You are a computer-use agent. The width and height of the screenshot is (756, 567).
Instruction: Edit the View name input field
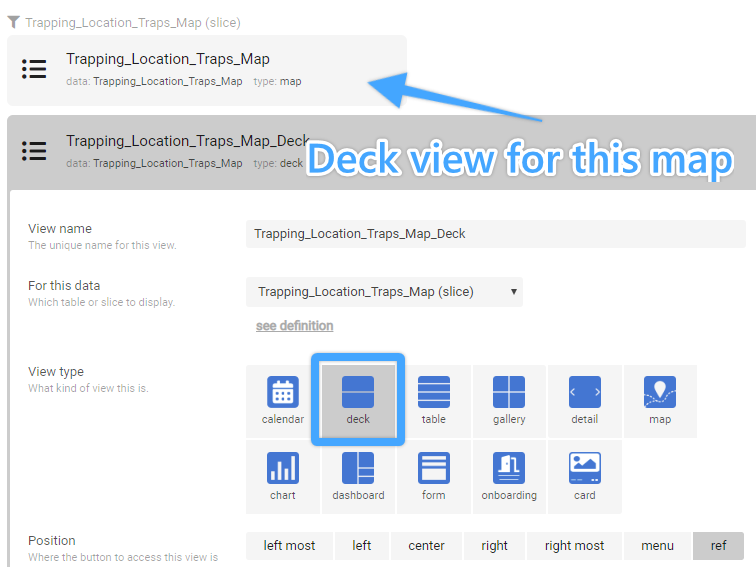click(496, 234)
